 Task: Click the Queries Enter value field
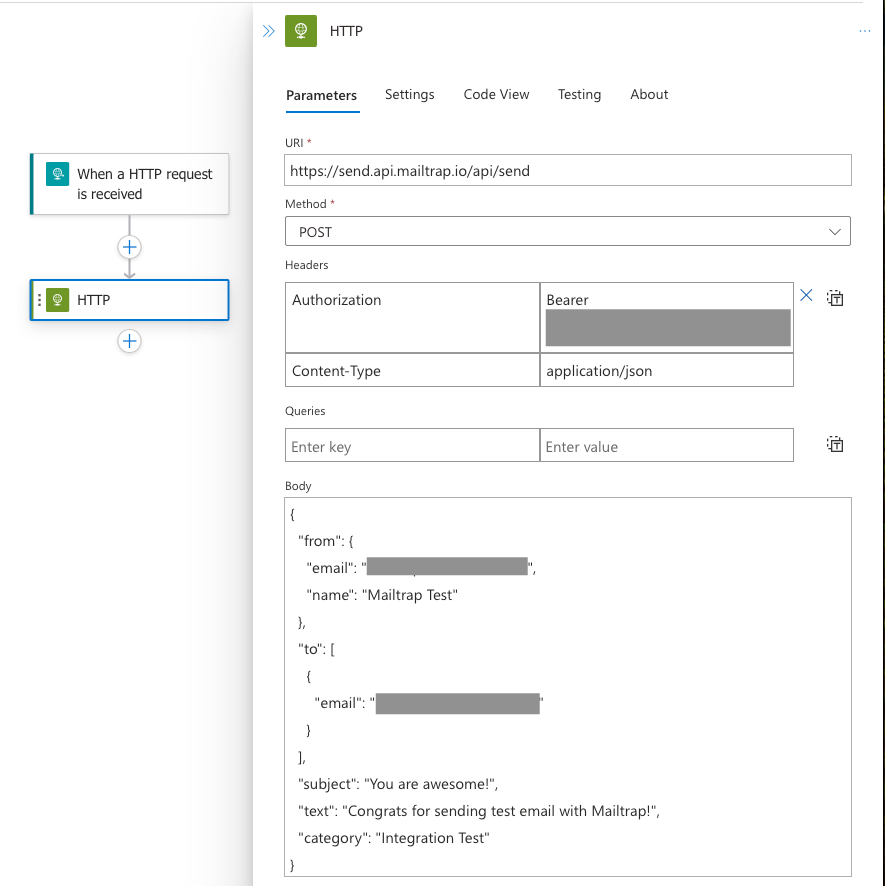(667, 445)
